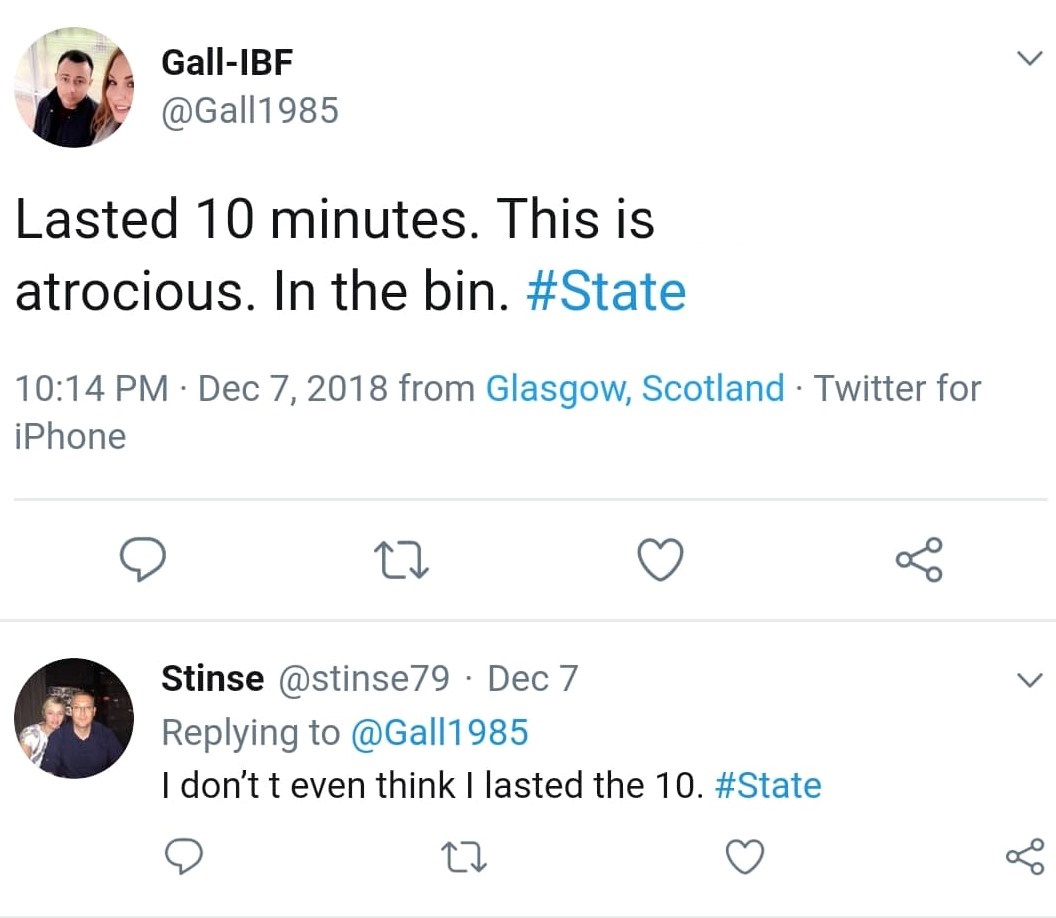Click the 'Twitter for iPhone' source label

coord(897,388)
